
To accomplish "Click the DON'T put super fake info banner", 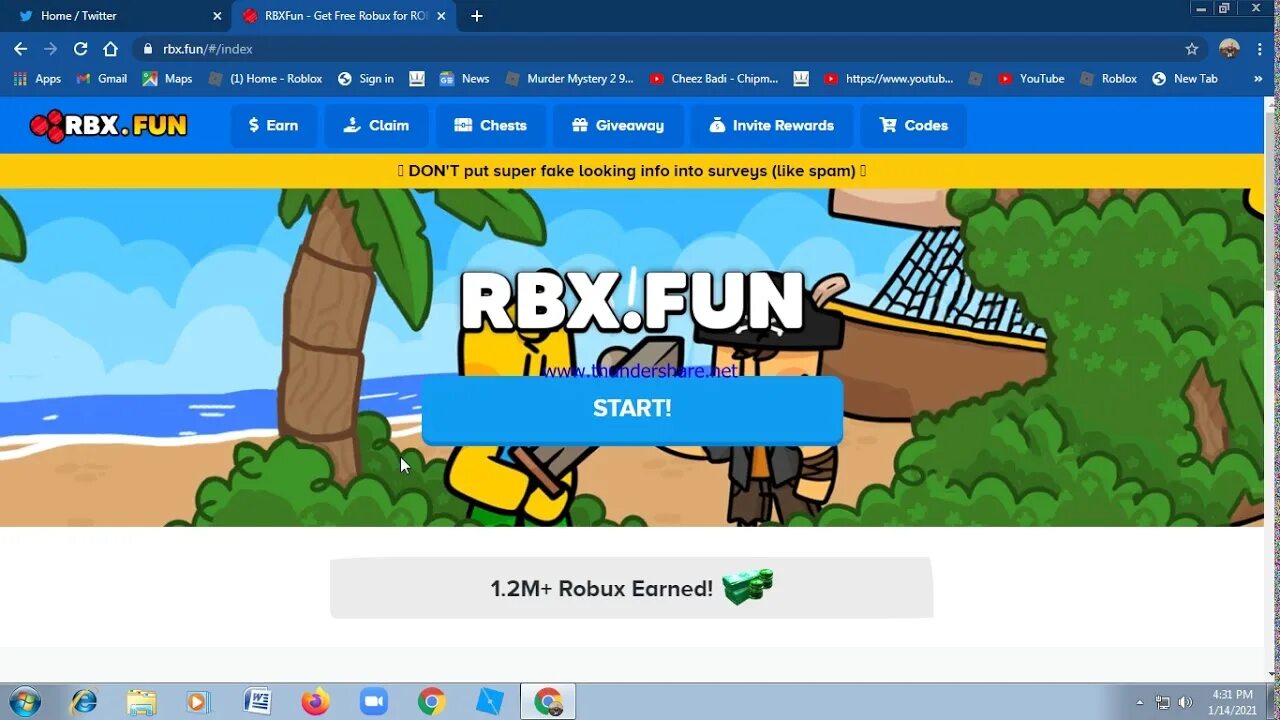I will pyautogui.click(x=632, y=171).
